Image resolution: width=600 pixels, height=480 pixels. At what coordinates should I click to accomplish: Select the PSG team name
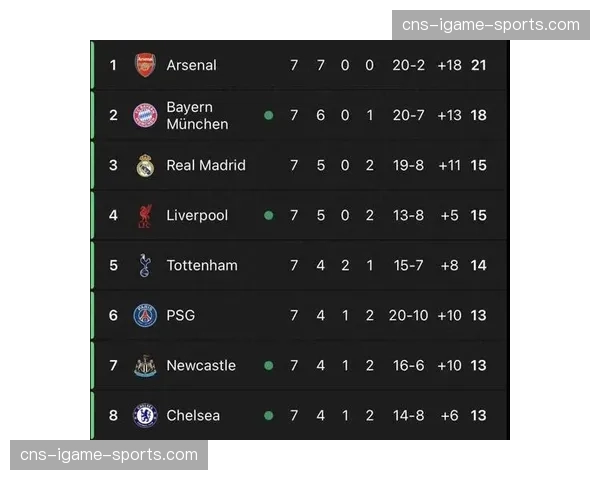[x=181, y=315]
